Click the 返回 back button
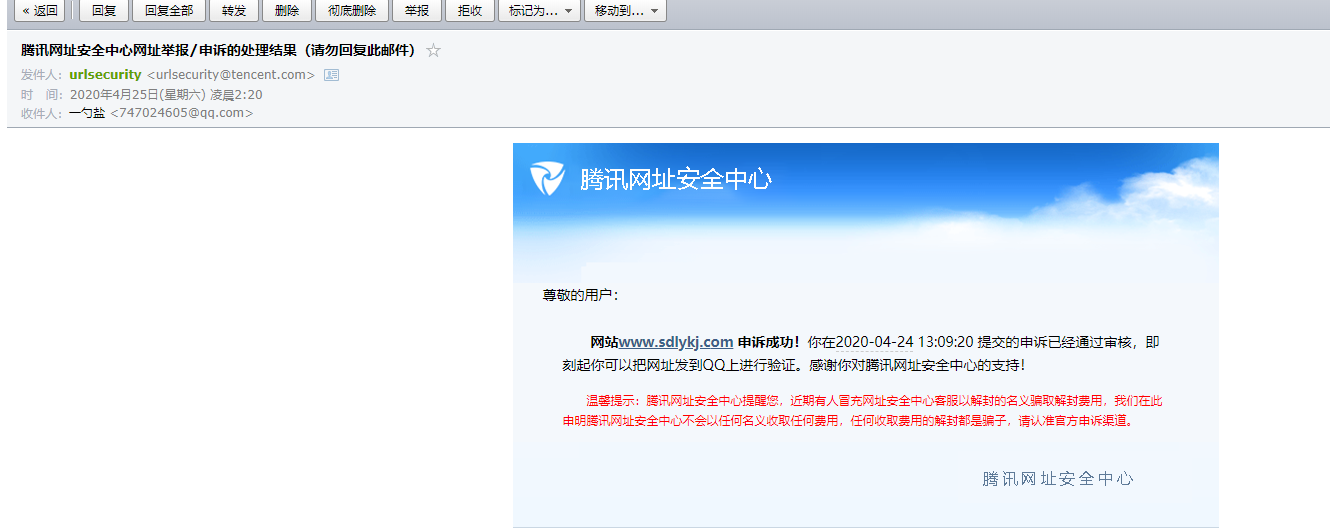The width and height of the screenshot is (1330, 531). [x=39, y=11]
